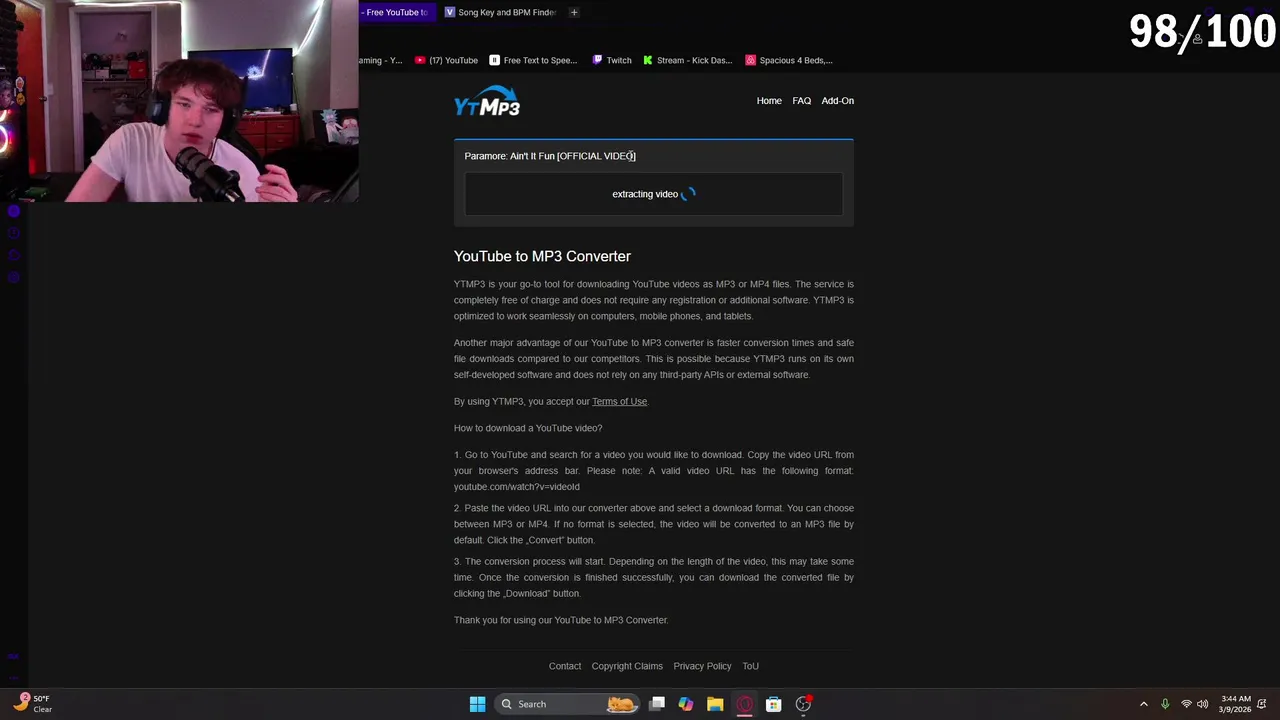Open the (17) YouTube bookmark
1280x720 pixels.
point(446,60)
